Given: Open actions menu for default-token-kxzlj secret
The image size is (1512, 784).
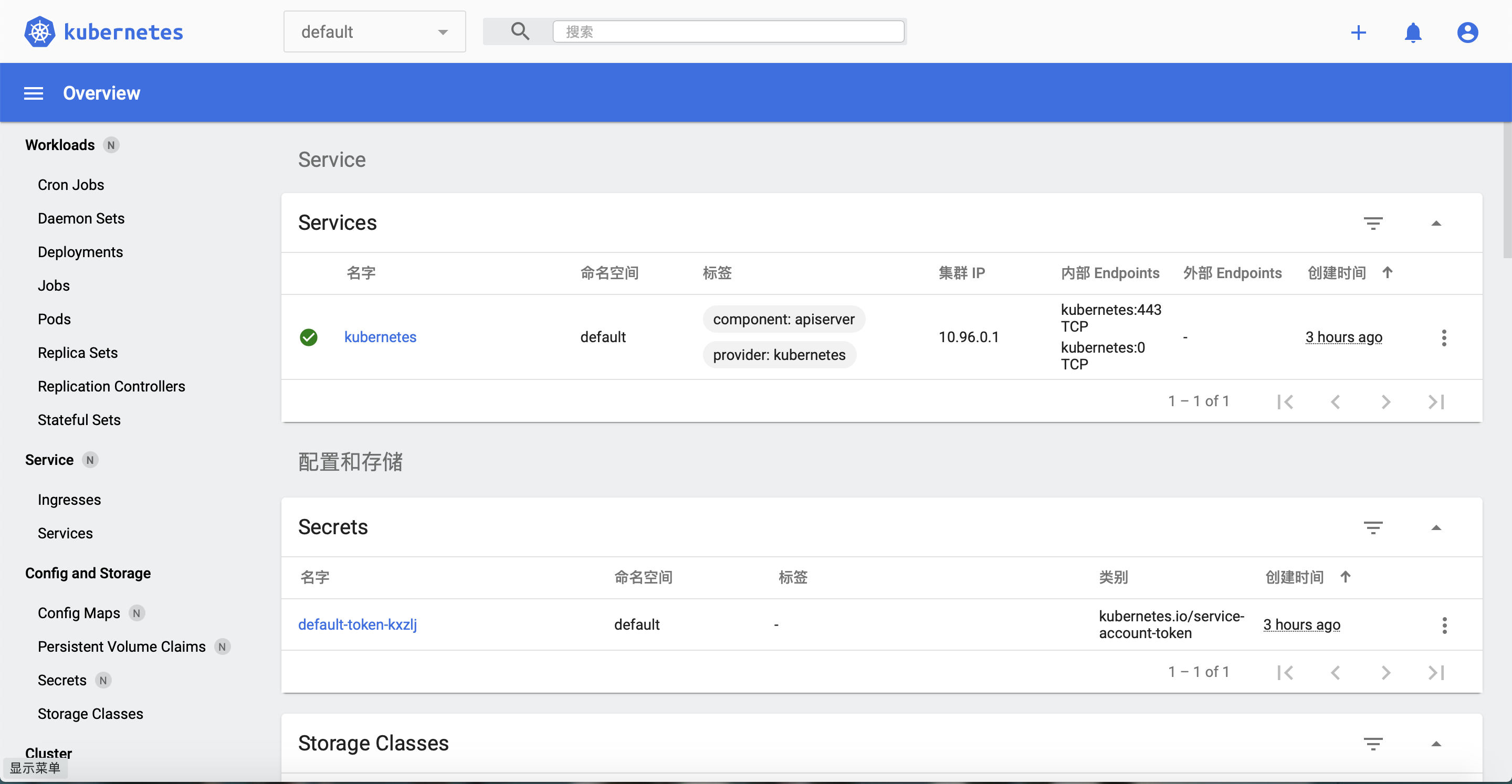Looking at the screenshot, I should coord(1444,625).
